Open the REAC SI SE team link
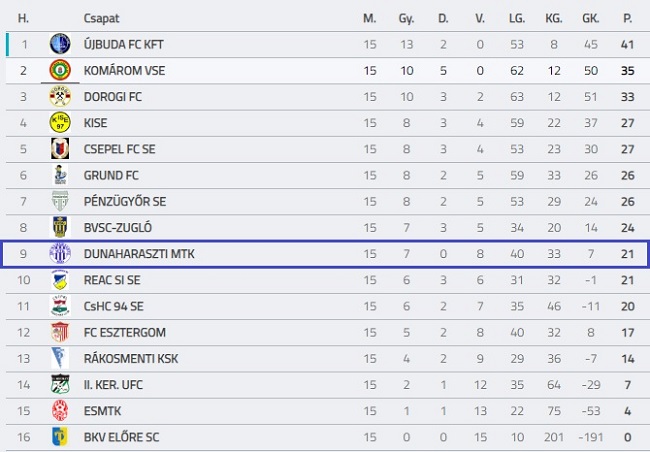The image size is (650, 452). pos(113,280)
